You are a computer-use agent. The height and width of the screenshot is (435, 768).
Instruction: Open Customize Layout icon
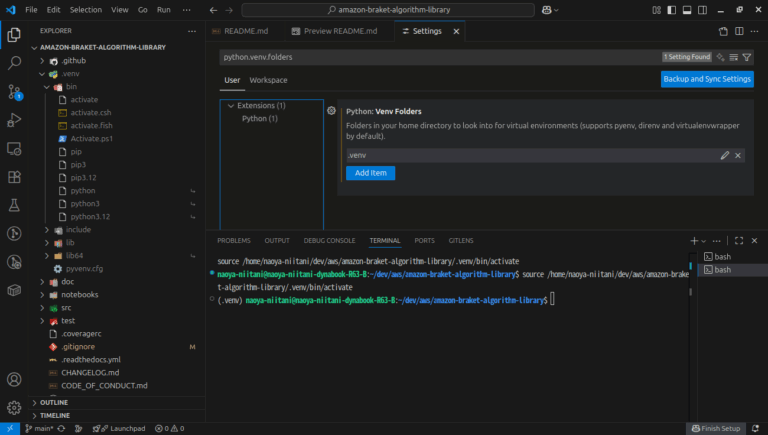click(657, 10)
